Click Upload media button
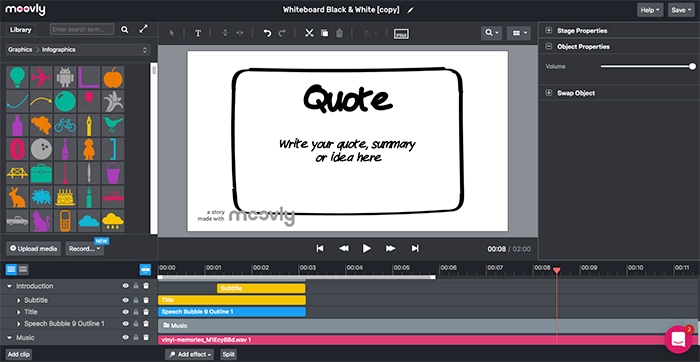700x362 pixels. tap(33, 249)
